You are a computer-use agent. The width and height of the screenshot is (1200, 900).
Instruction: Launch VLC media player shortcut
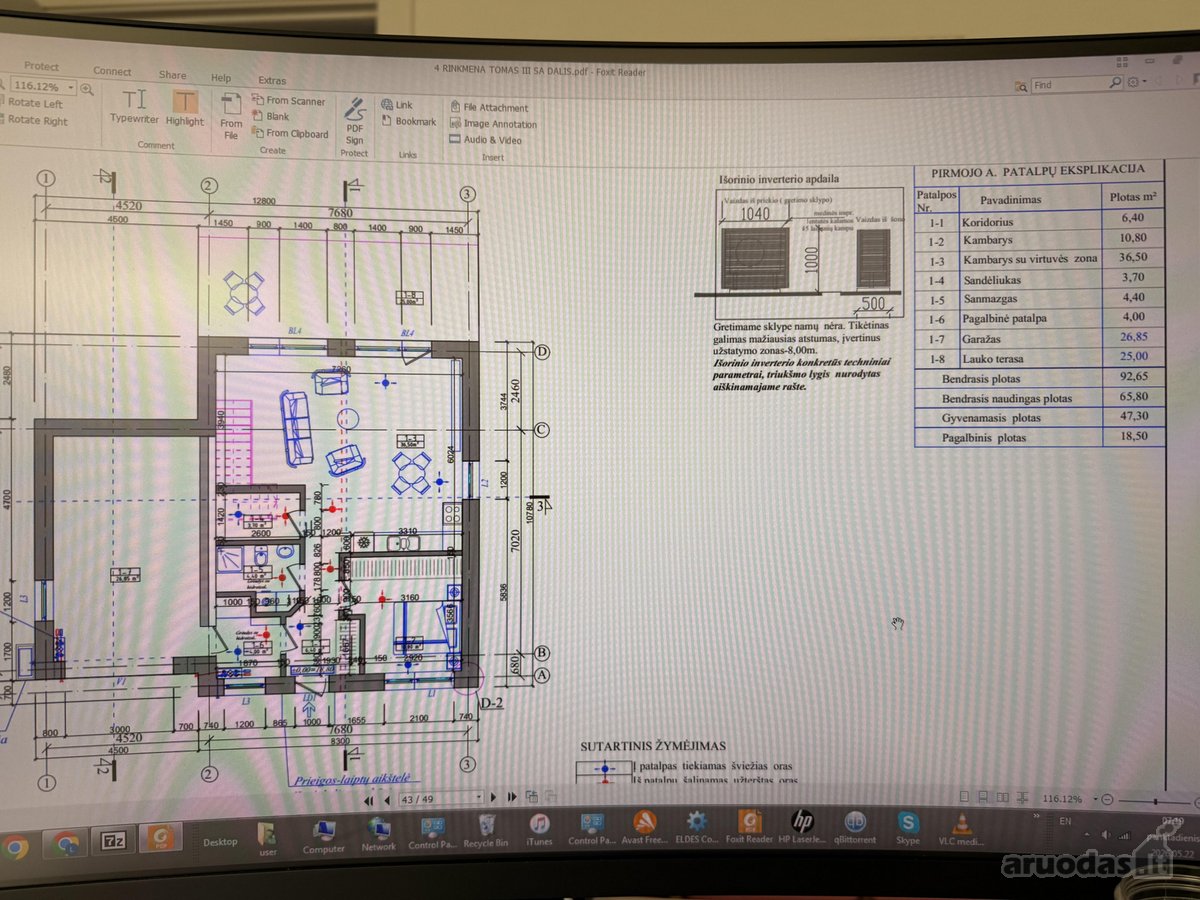pos(961,830)
